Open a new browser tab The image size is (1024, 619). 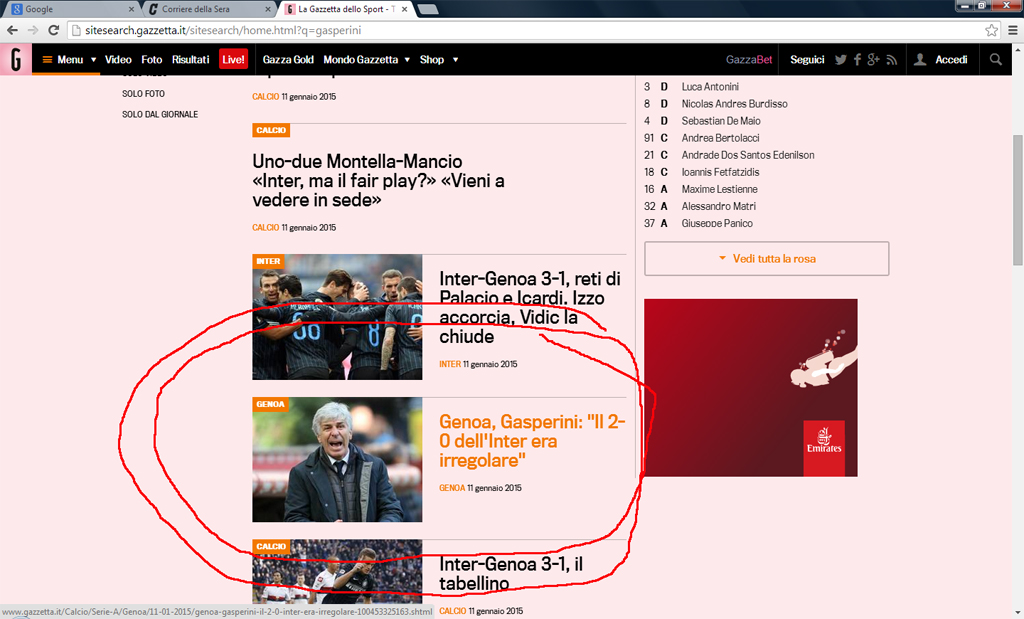point(428,9)
